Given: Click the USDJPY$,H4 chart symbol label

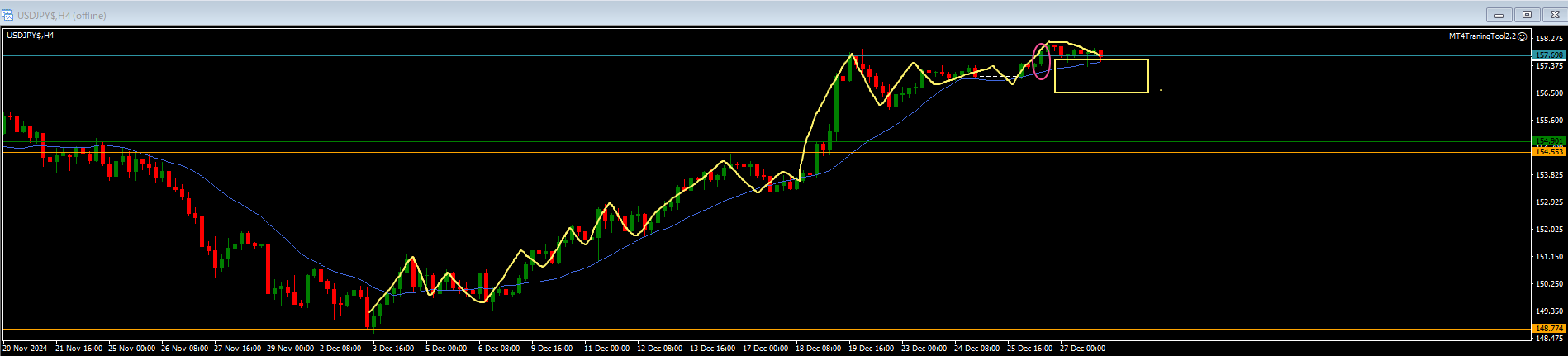Looking at the screenshot, I should click(x=31, y=36).
